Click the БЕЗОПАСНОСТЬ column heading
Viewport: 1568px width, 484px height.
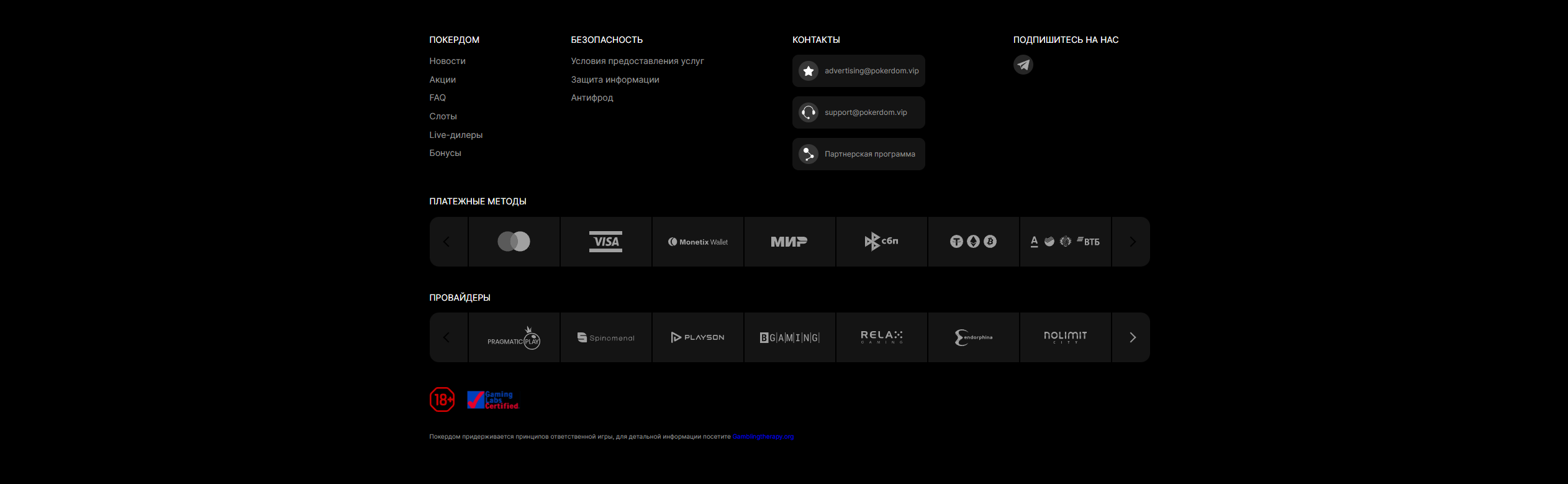tap(607, 40)
